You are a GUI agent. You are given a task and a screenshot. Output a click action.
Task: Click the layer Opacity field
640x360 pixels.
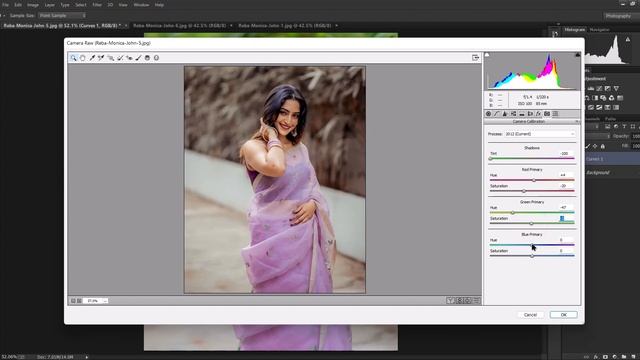click(x=635, y=136)
